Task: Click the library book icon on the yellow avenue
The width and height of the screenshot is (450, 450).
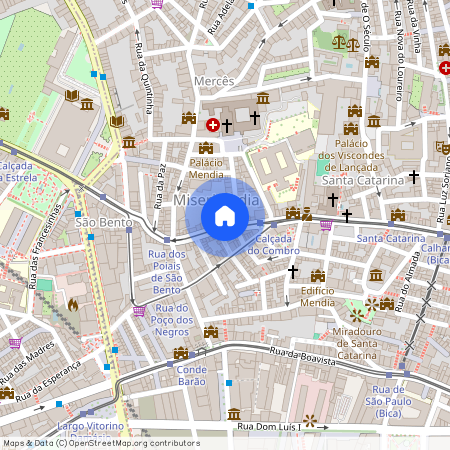Action: 117,121
